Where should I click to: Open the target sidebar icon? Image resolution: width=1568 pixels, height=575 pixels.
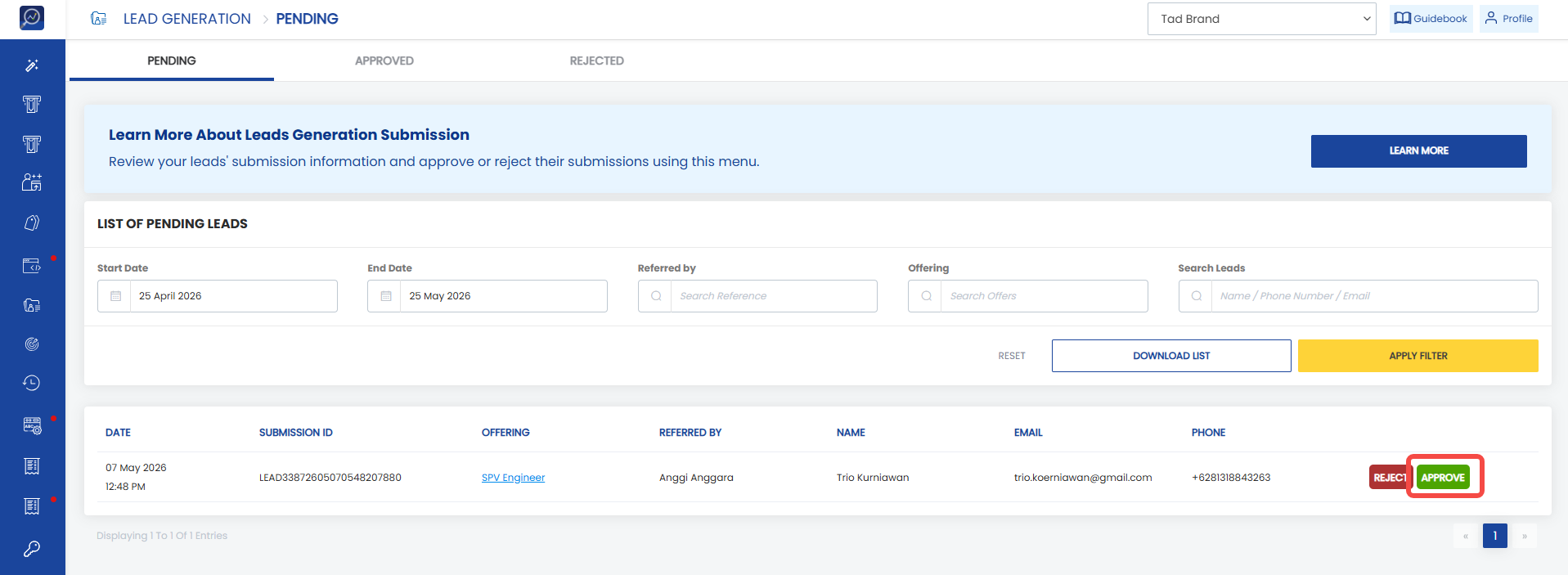coord(32,344)
